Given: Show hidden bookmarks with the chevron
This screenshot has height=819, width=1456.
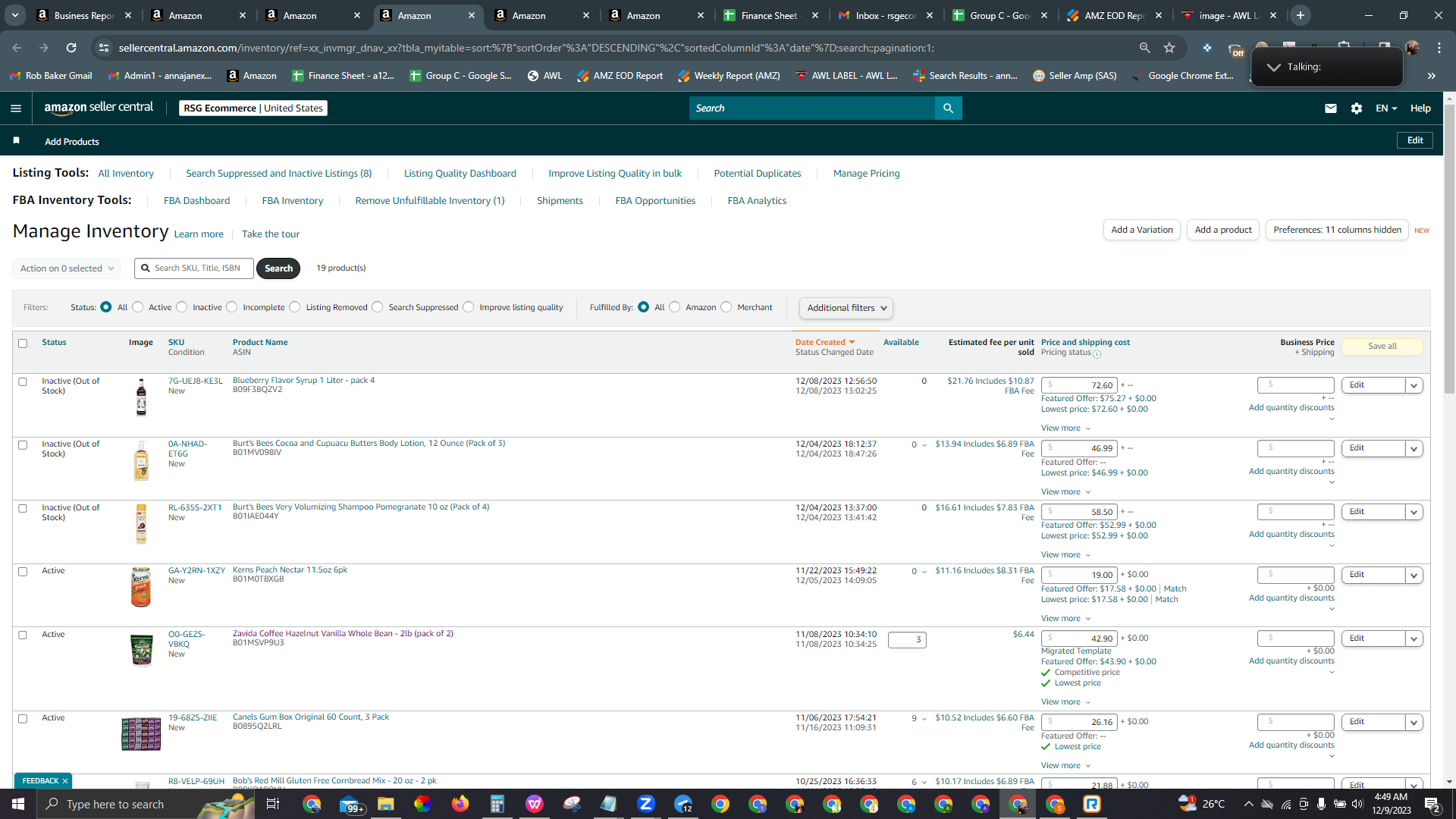Looking at the screenshot, I should [1432, 76].
